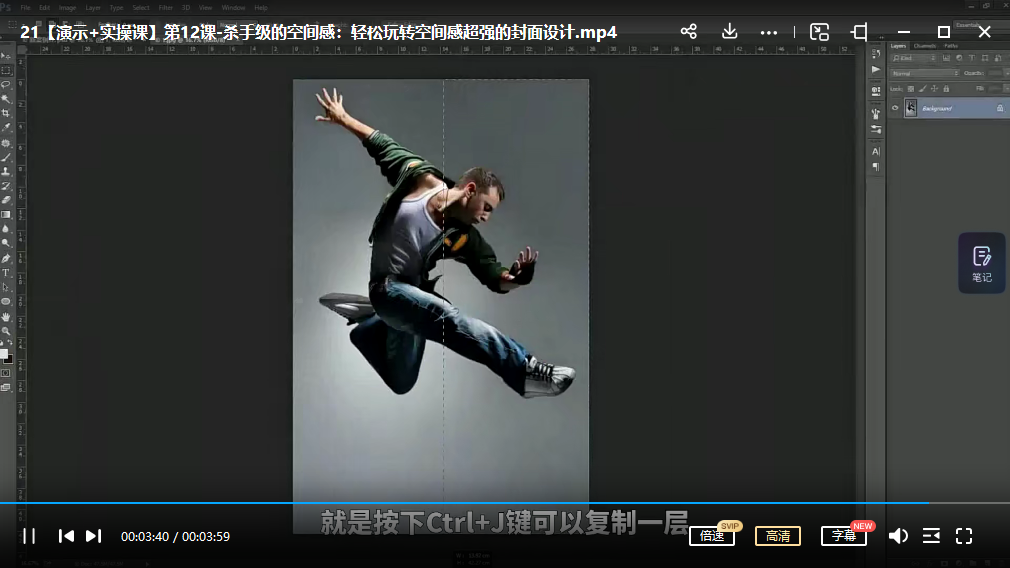Image resolution: width=1010 pixels, height=568 pixels.
Task: Toggle shape layer filter icon
Action: (985, 58)
